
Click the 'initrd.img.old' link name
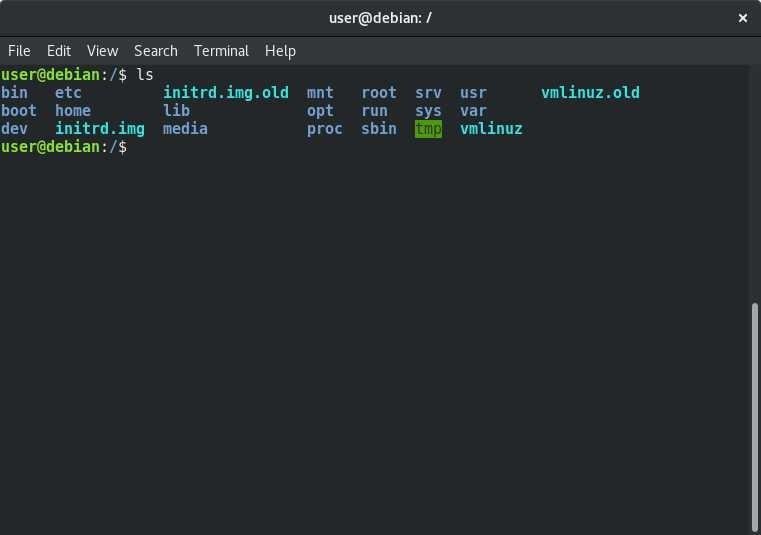[x=226, y=93]
